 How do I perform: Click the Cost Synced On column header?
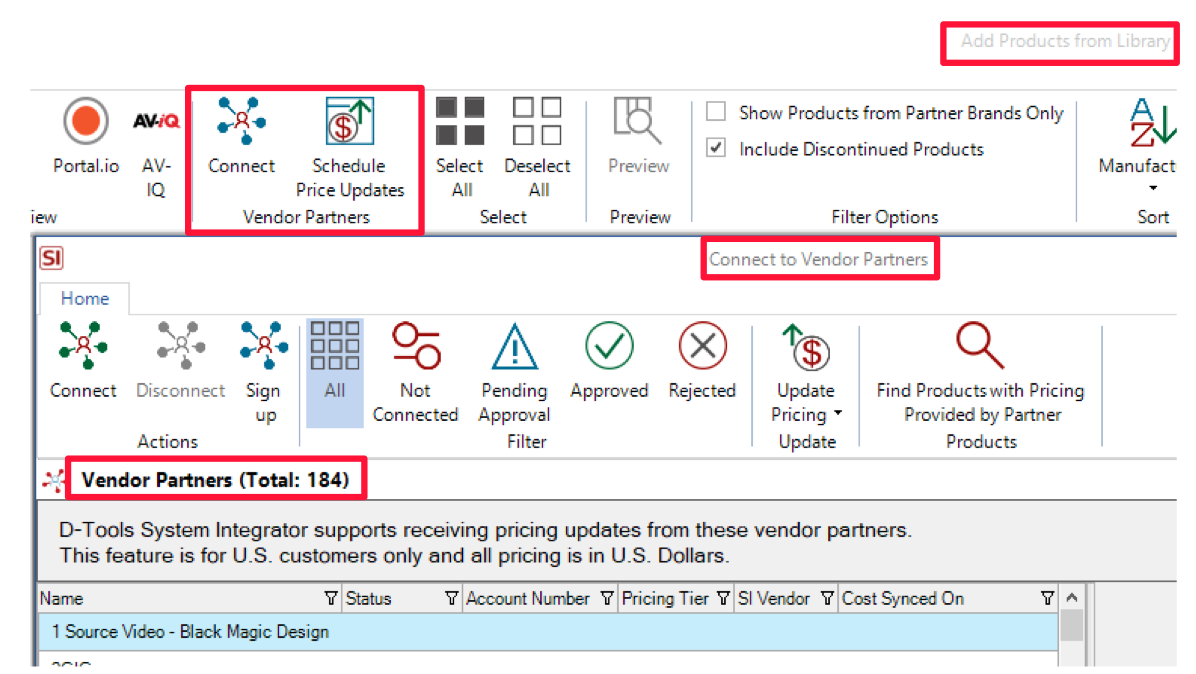pos(948,599)
